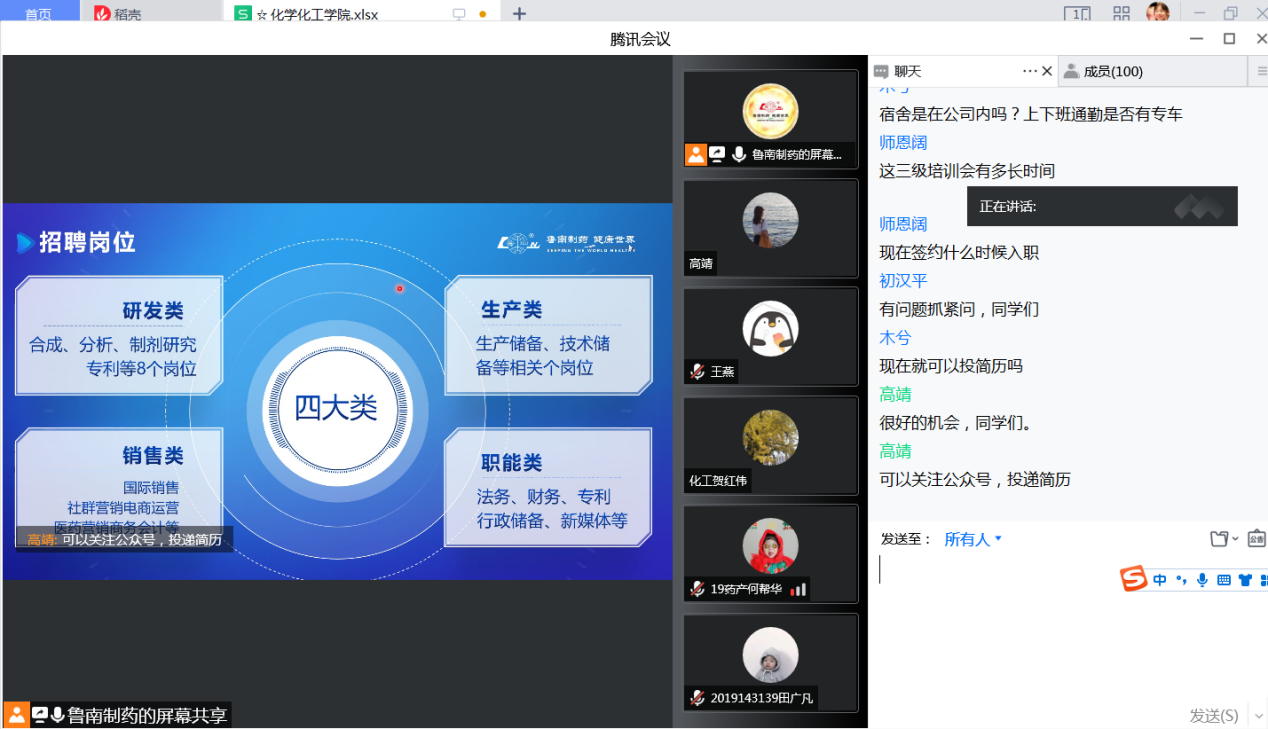Viewport: 1268px width, 729px height.
Task: Expand the 所有人 recipient dropdown
Action: pyautogui.click(x=973, y=539)
